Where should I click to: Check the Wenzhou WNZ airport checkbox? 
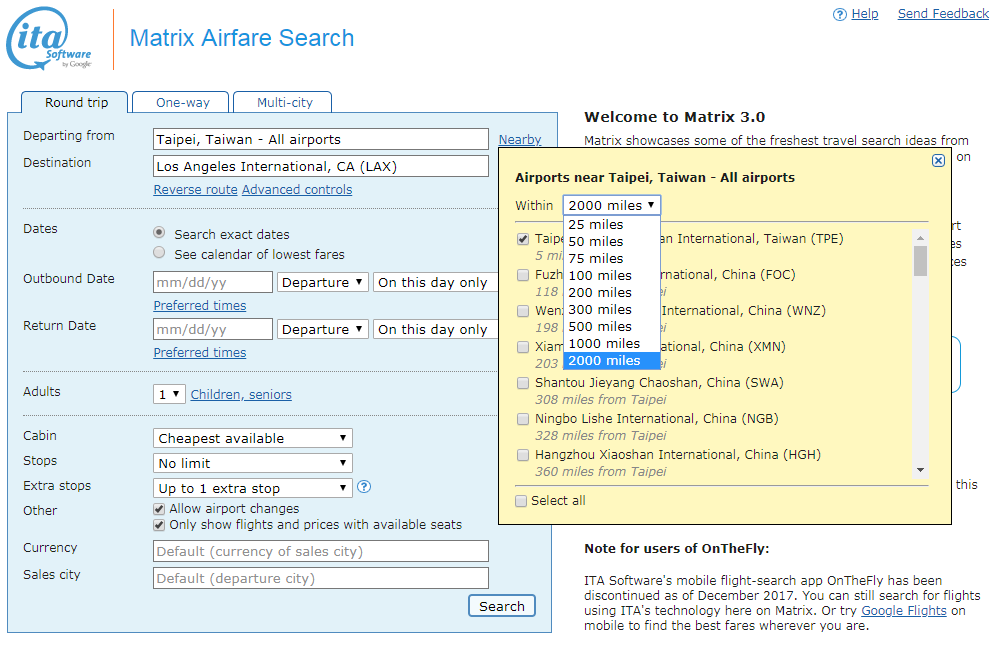[523, 311]
